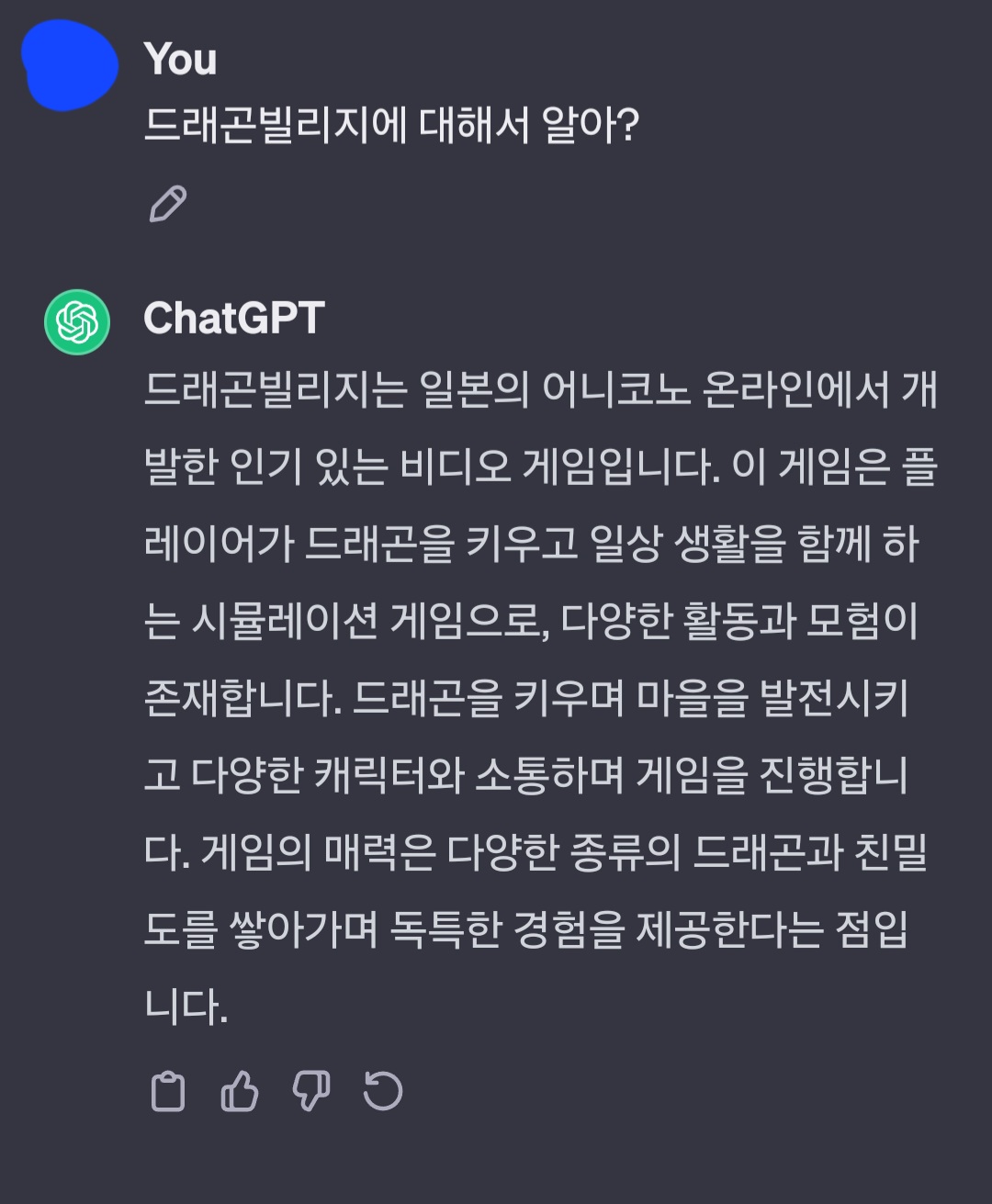992x1204 pixels.
Task: Click the green ChatGPT logo avatar
Action: click(77, 322)
